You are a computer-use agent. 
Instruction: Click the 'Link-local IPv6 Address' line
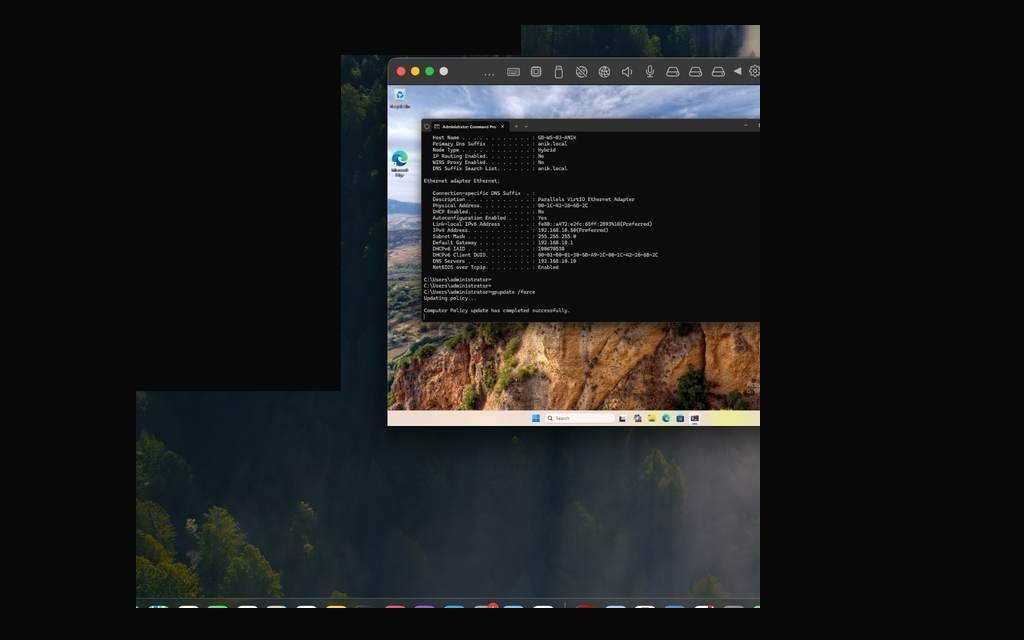542,224
